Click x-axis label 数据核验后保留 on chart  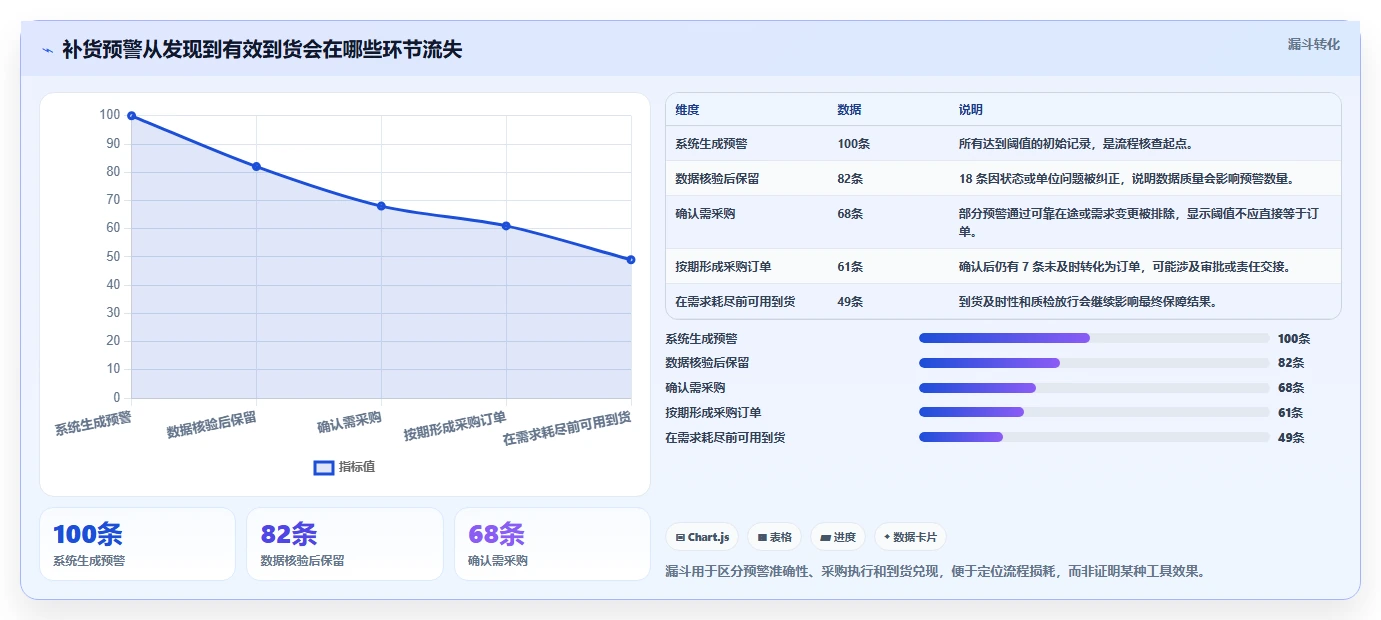[212, 424]
